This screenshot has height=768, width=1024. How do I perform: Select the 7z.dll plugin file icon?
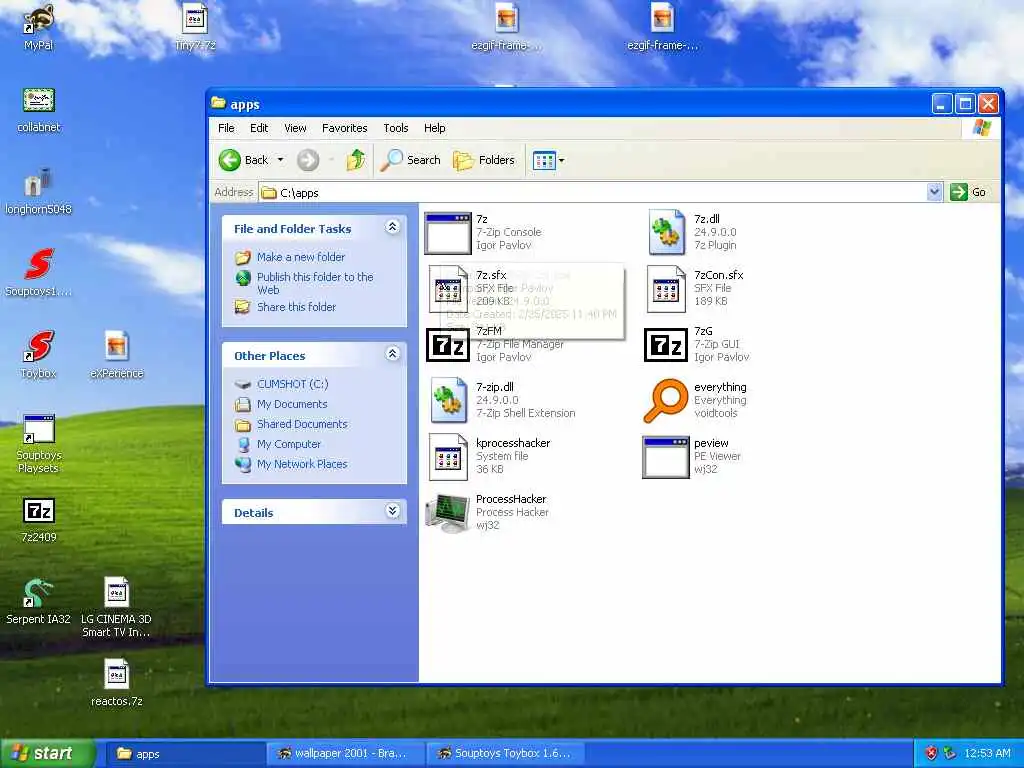666,232
